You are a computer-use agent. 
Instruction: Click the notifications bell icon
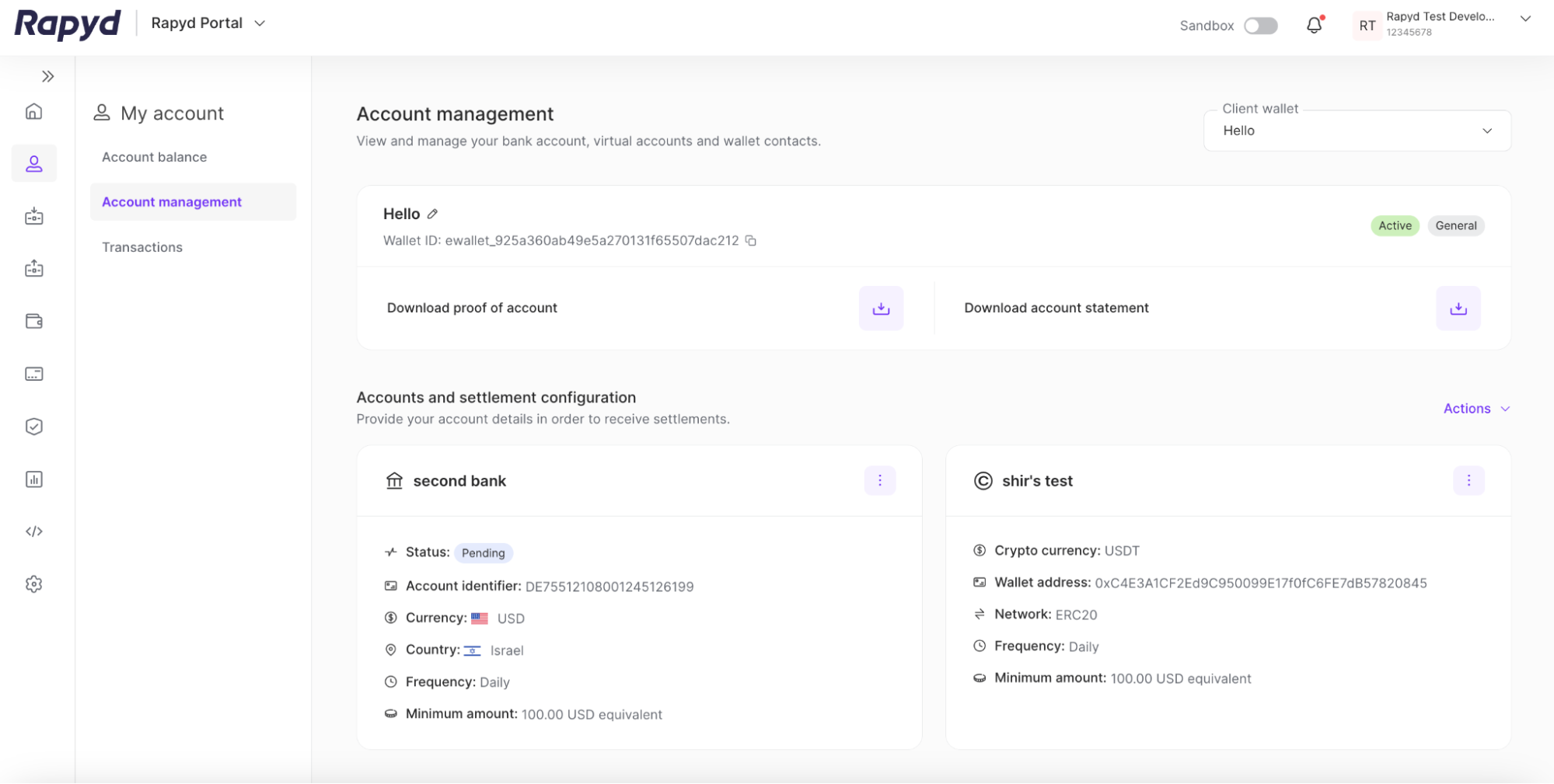click(1314, 25)
